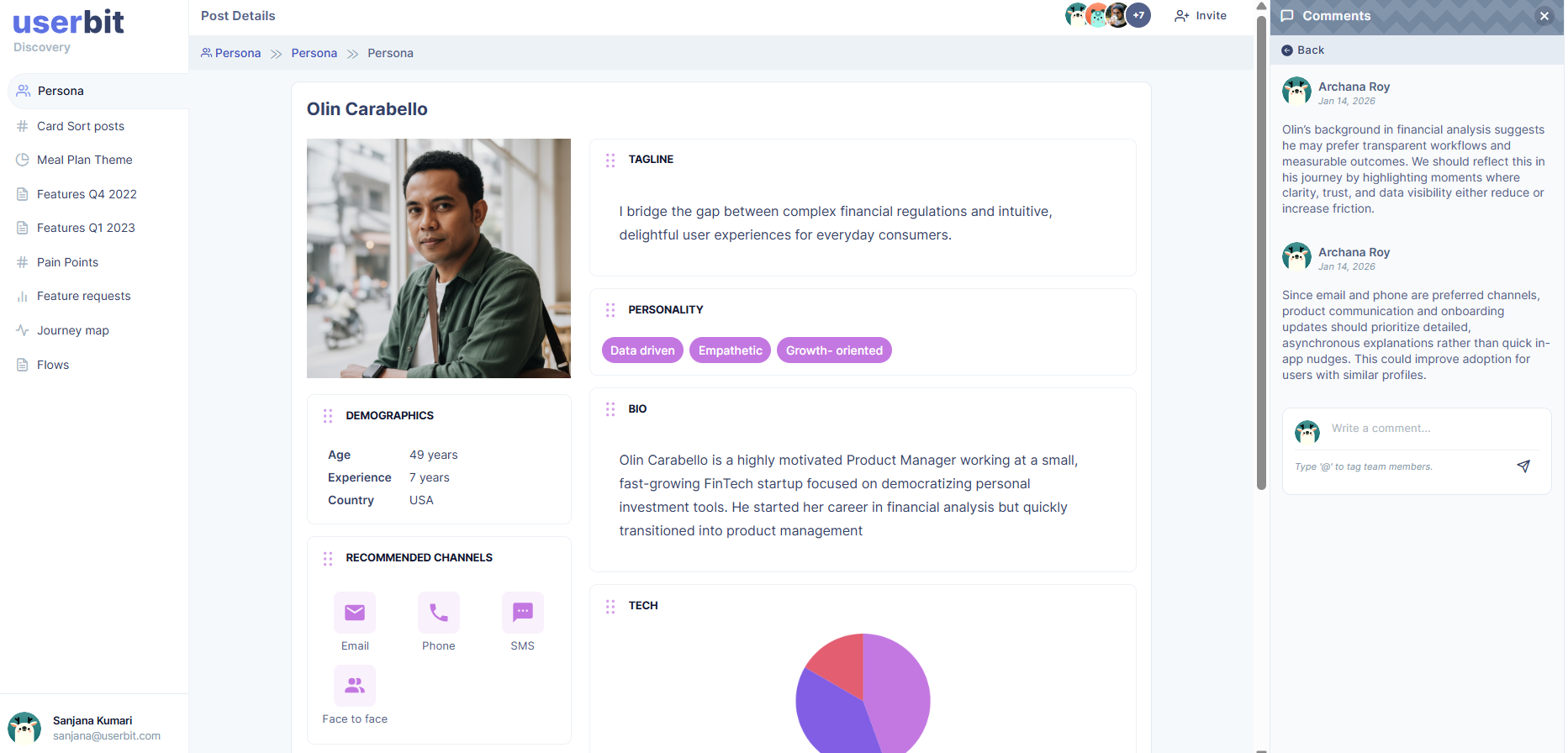Open Card Sort posts section
Image resolution: width=1568 pixels, height=753 pixels.
(81, 126)
